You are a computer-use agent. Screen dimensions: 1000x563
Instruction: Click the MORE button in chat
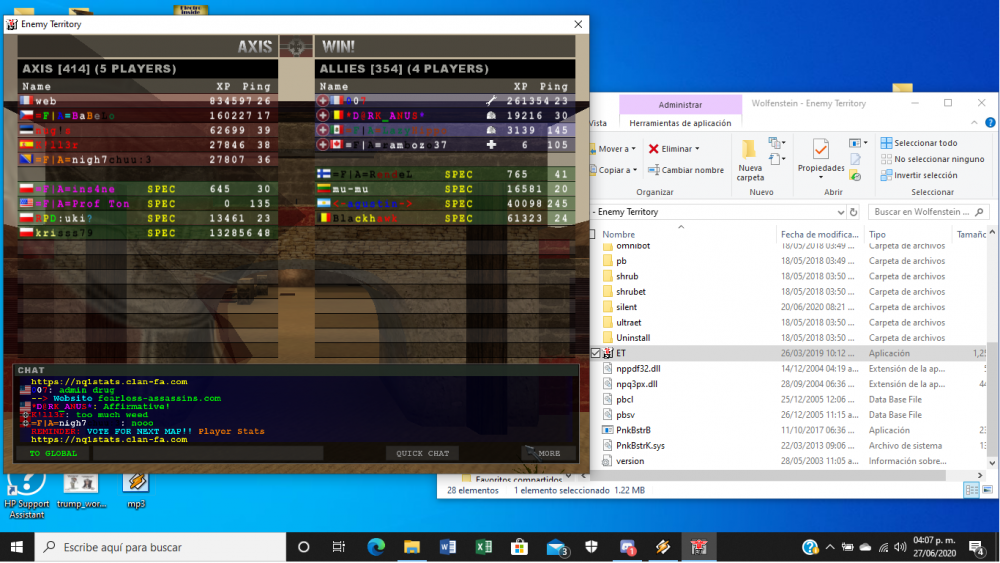pyautogui.click(x=548, y=453)
